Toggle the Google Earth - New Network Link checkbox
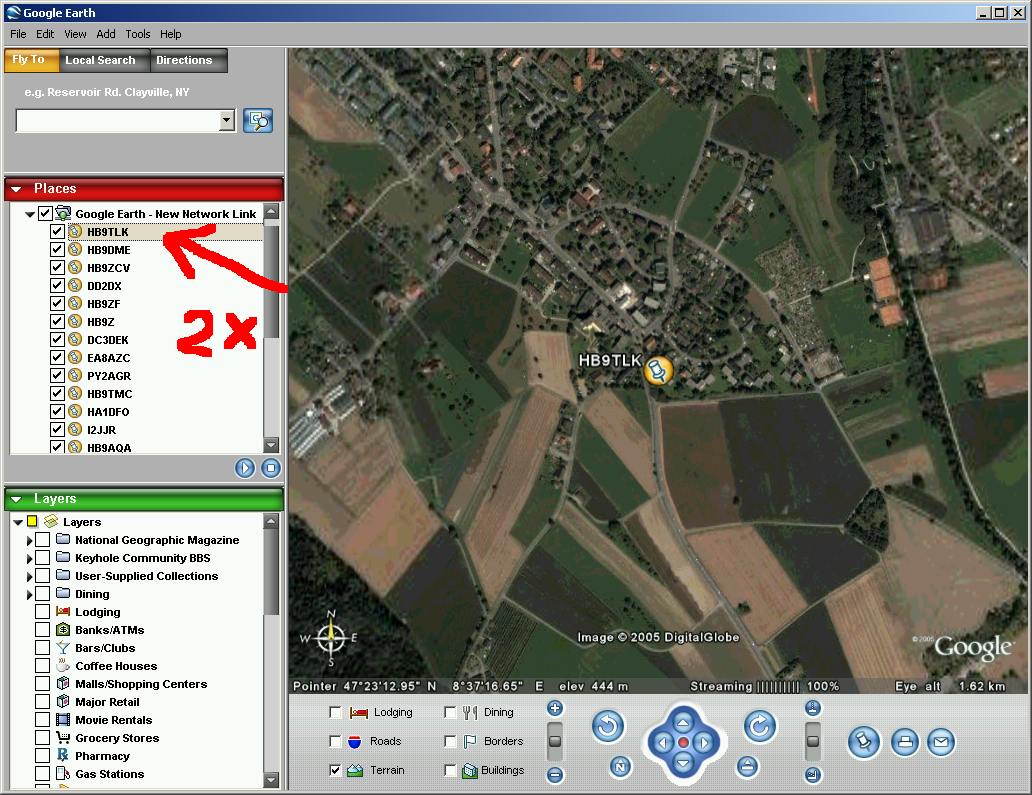This screenshot has width=1032, height=795. click(x=45, y=213)
